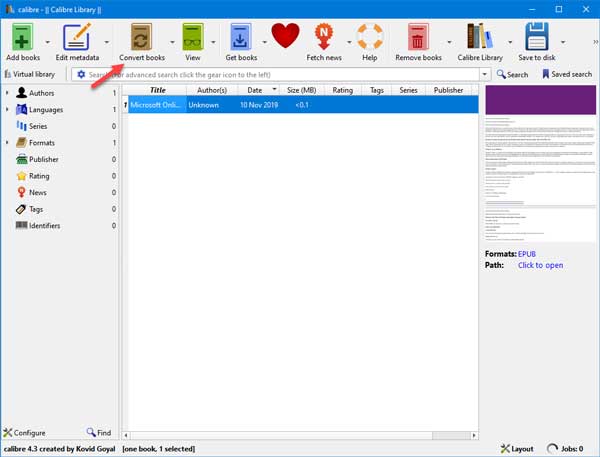
Task: Click the <0.1 size cell
Action: 302,104
